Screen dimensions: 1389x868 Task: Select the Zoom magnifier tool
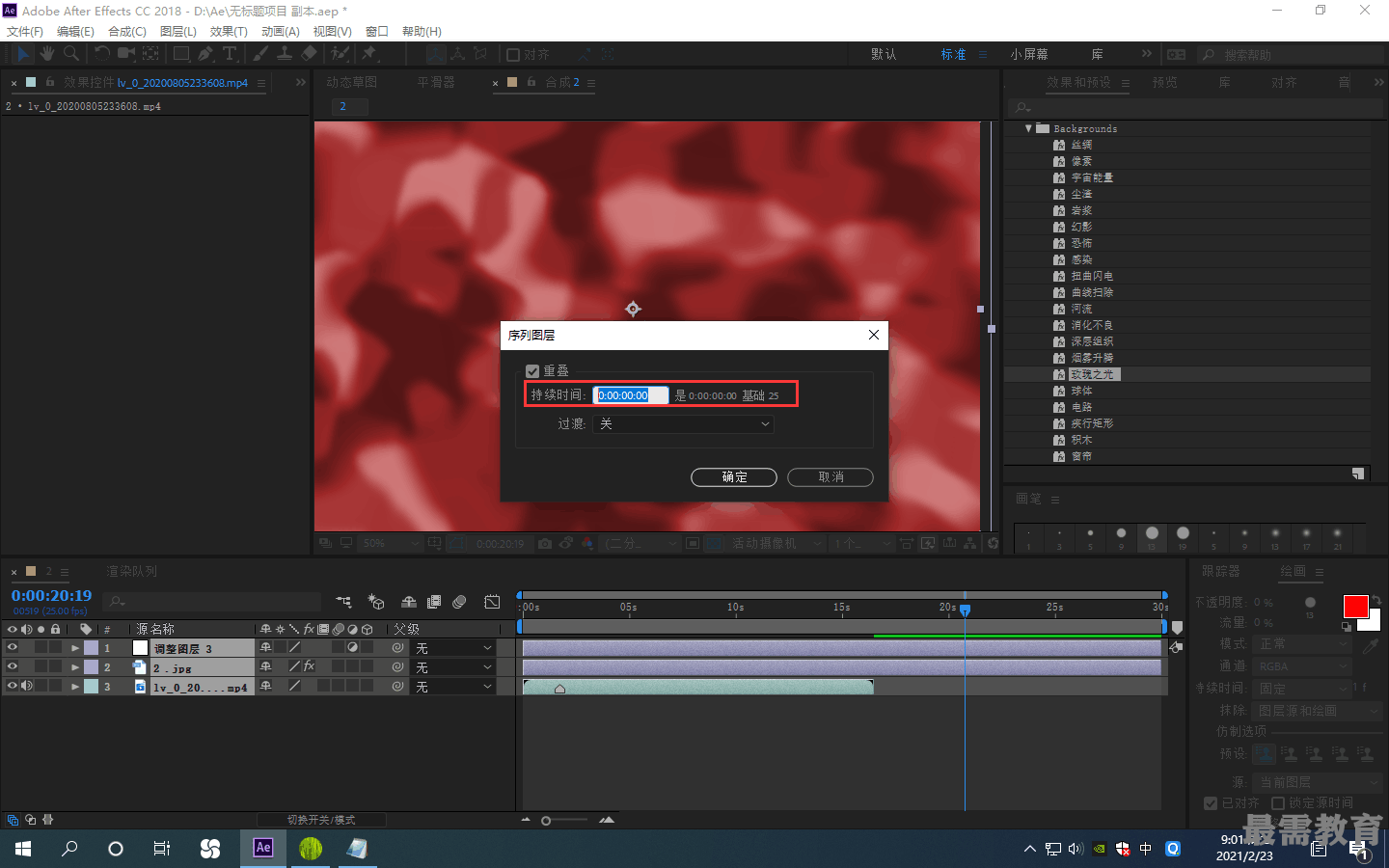click(x=70, y=54)
